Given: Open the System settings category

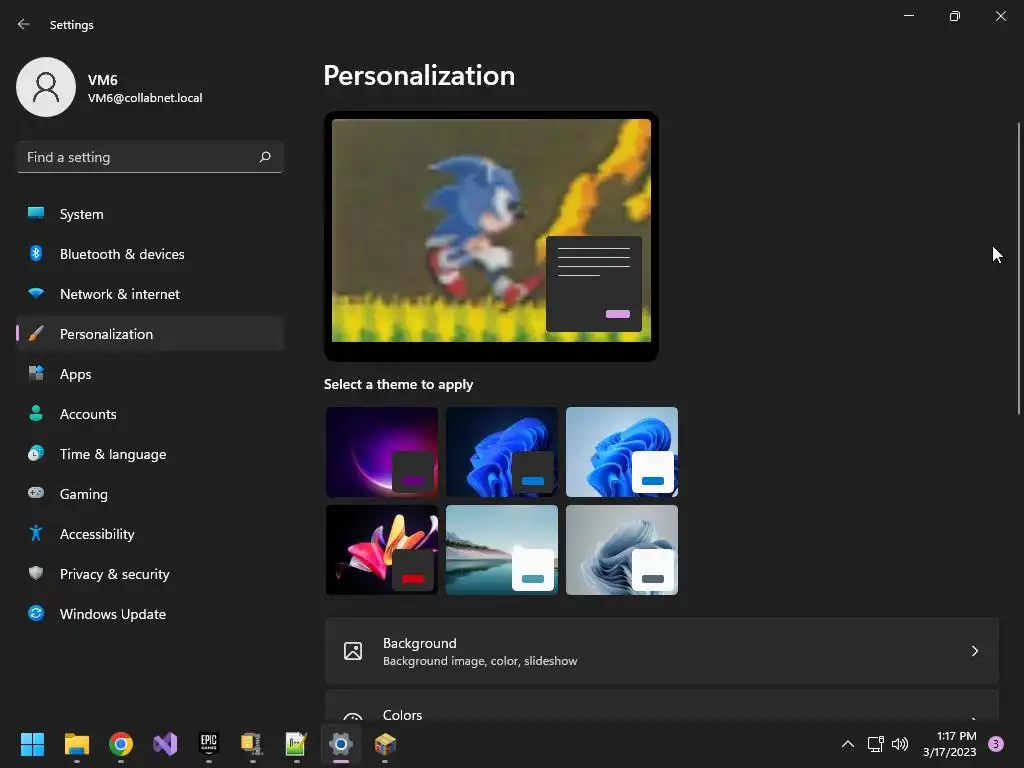Looking at the screenshot, I should click(x=150, y=214).
